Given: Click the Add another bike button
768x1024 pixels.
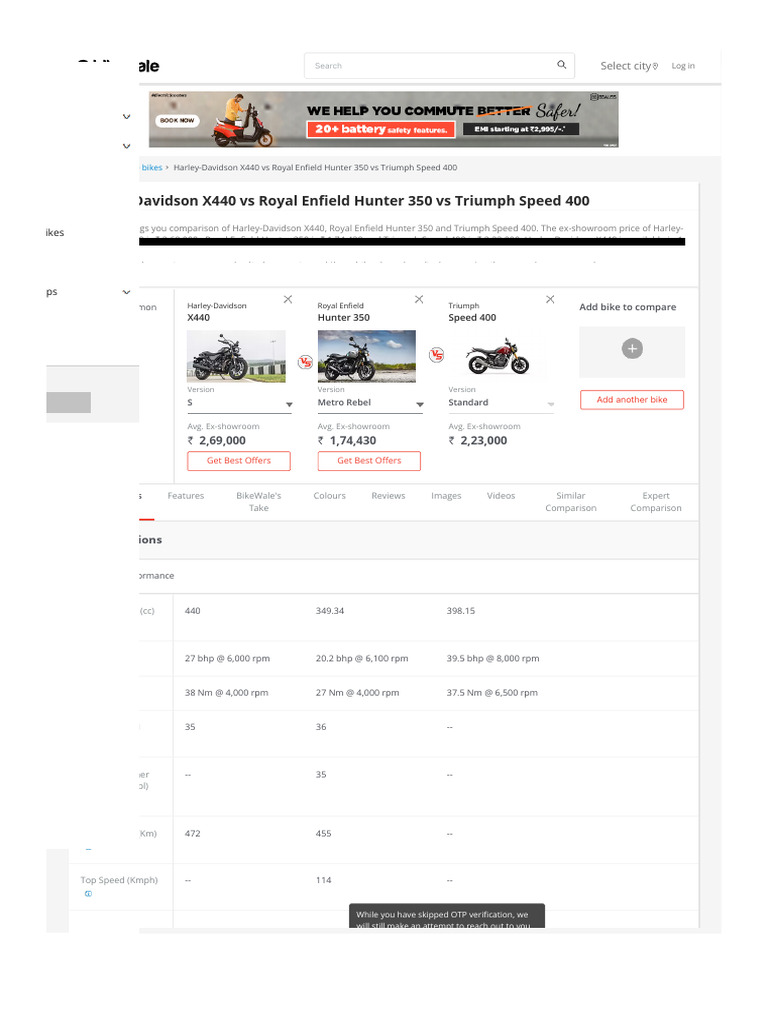Looking at the screenshot, I should coord(632,400).
